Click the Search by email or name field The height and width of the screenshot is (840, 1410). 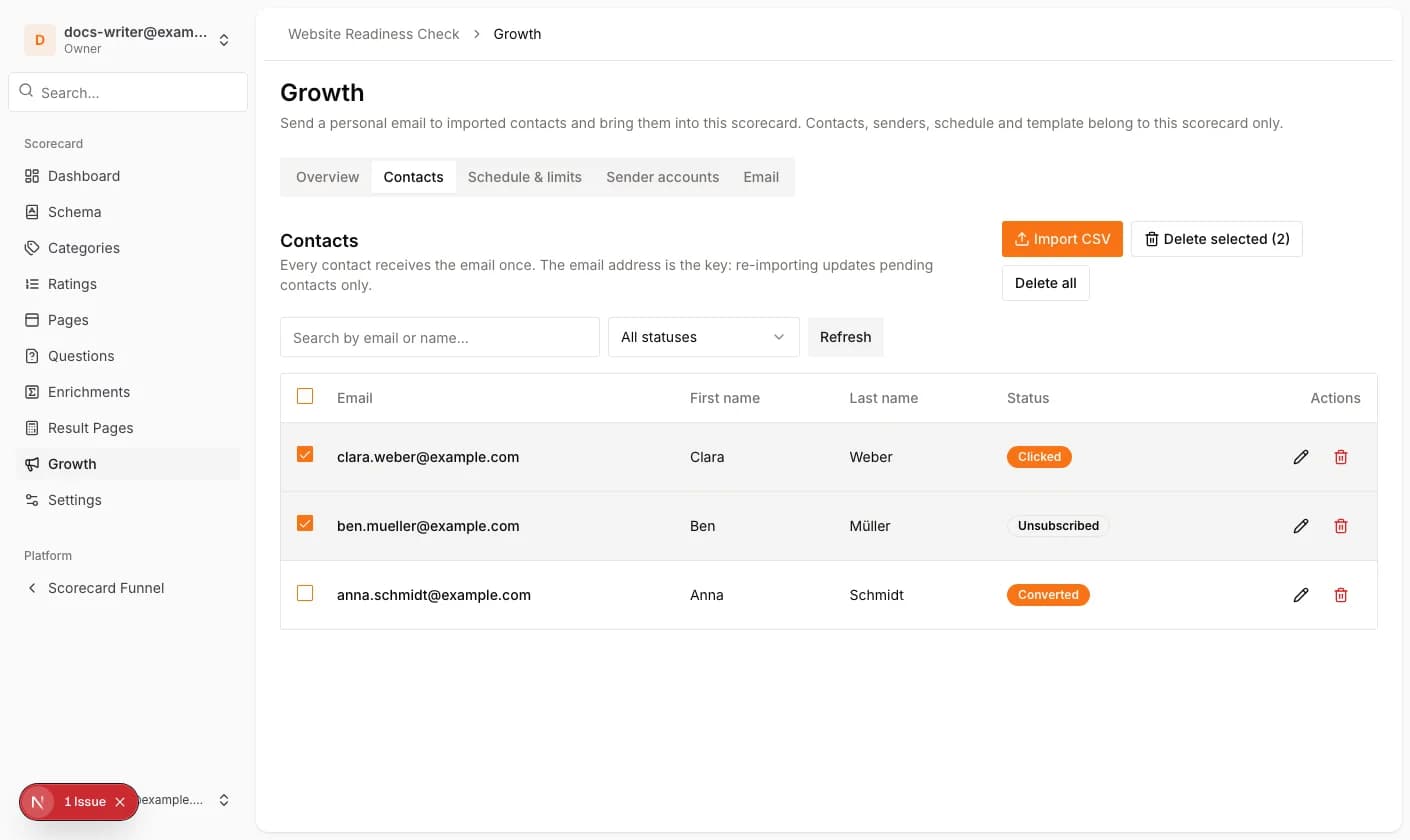[x=440, y=337]
